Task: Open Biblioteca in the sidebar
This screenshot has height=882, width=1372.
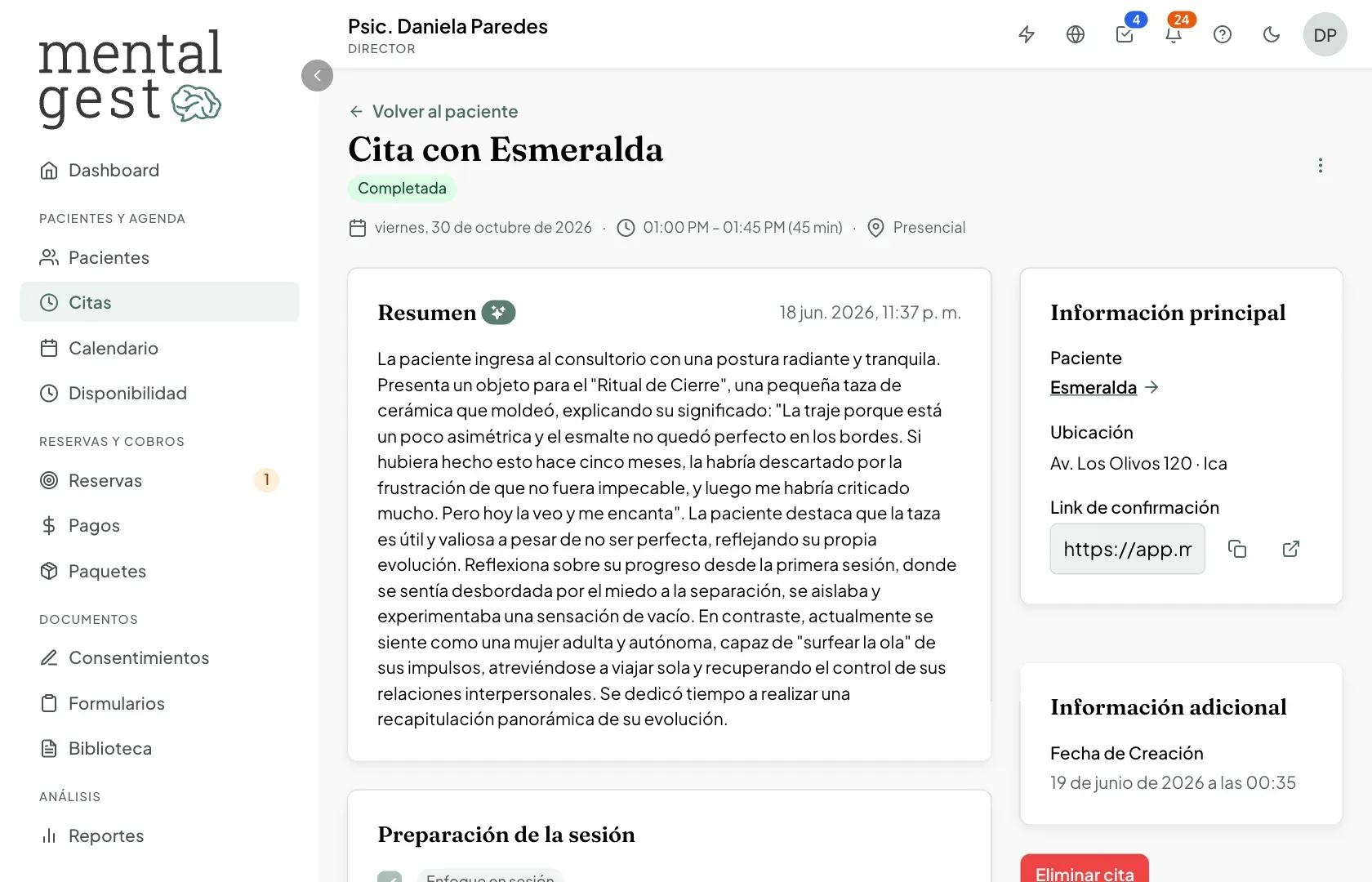Action: tap(159, 748)
